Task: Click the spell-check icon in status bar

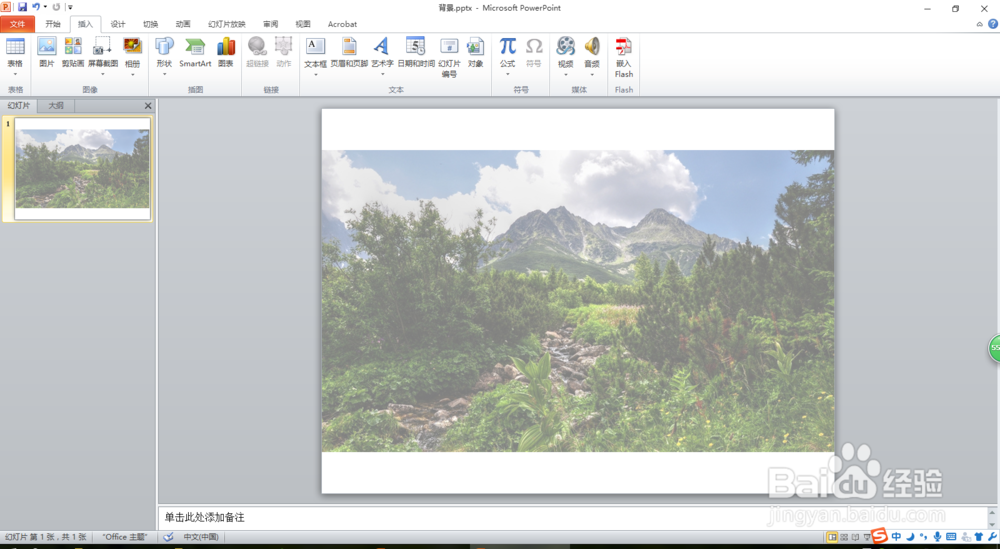Action: click(168, 537)
